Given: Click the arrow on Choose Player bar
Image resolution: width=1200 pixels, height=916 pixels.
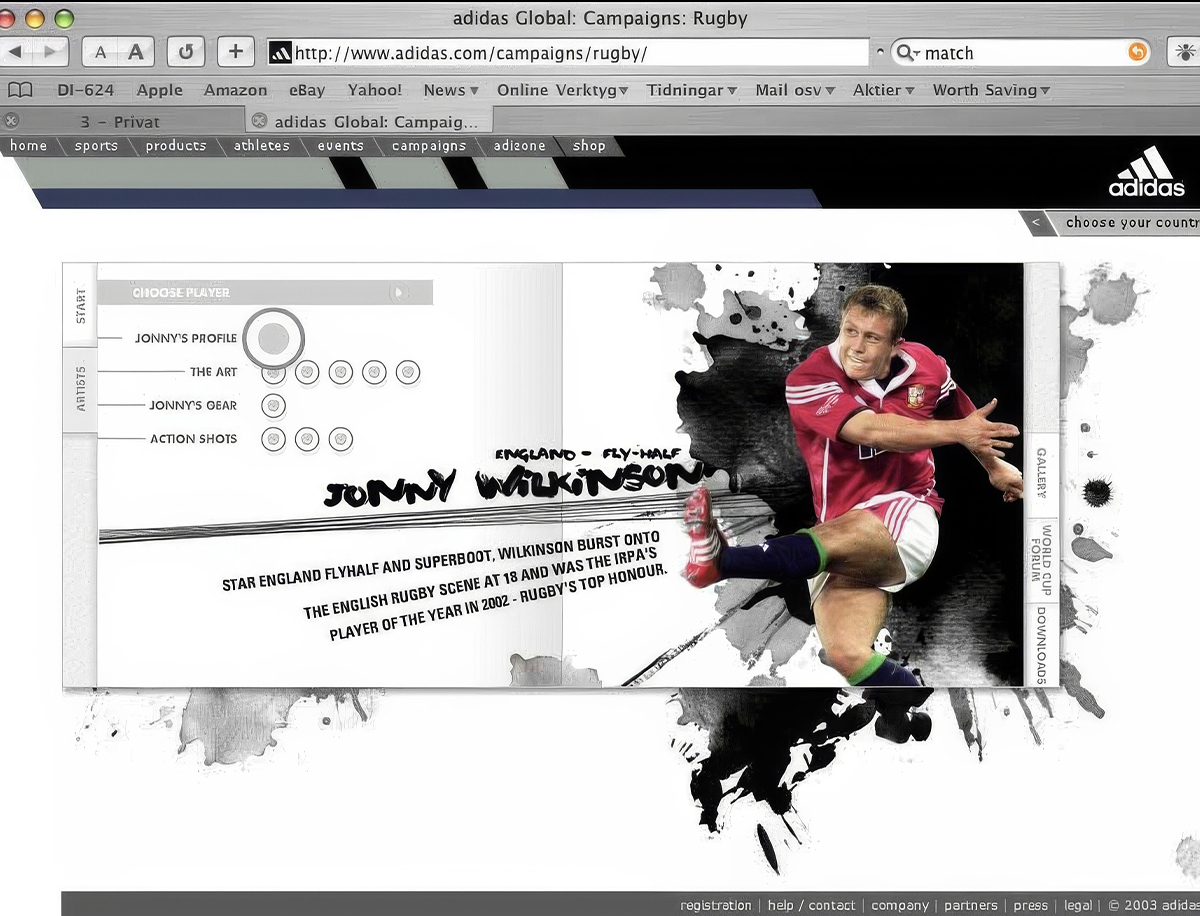Looking at the screenshot, I should [398, 293].
